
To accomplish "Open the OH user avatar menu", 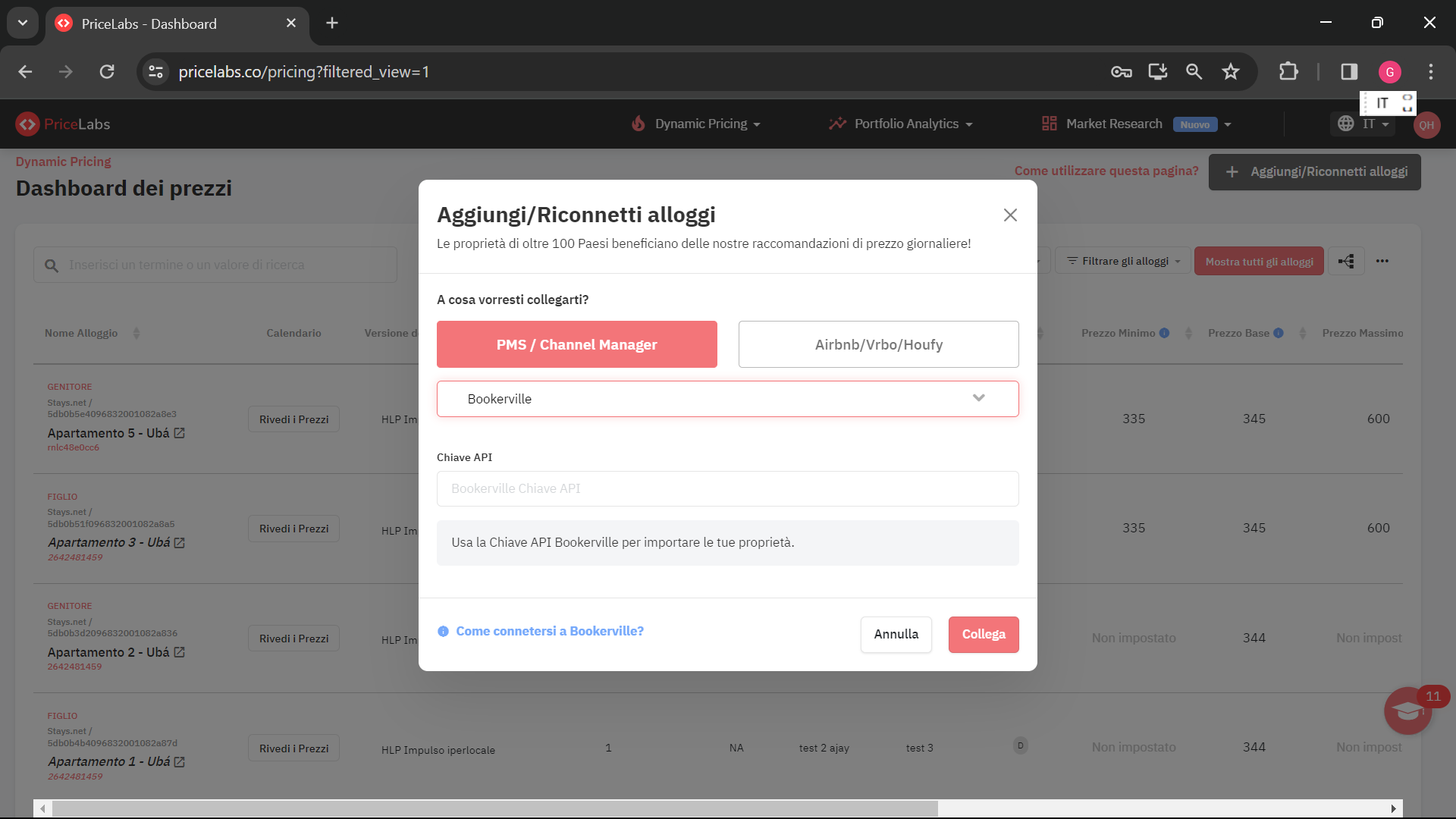I will coord(1426,125).
